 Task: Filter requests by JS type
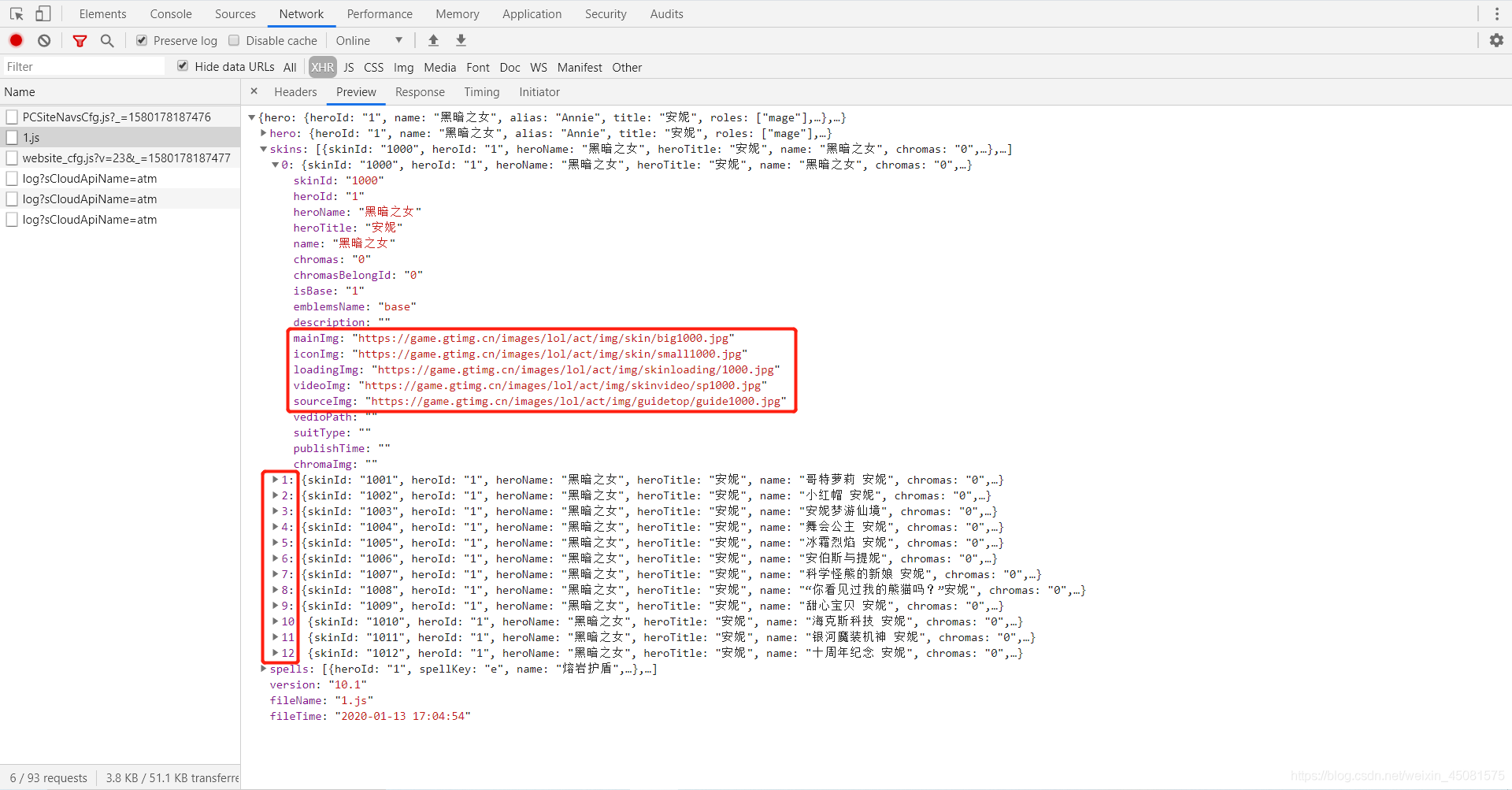click(349, 67)
